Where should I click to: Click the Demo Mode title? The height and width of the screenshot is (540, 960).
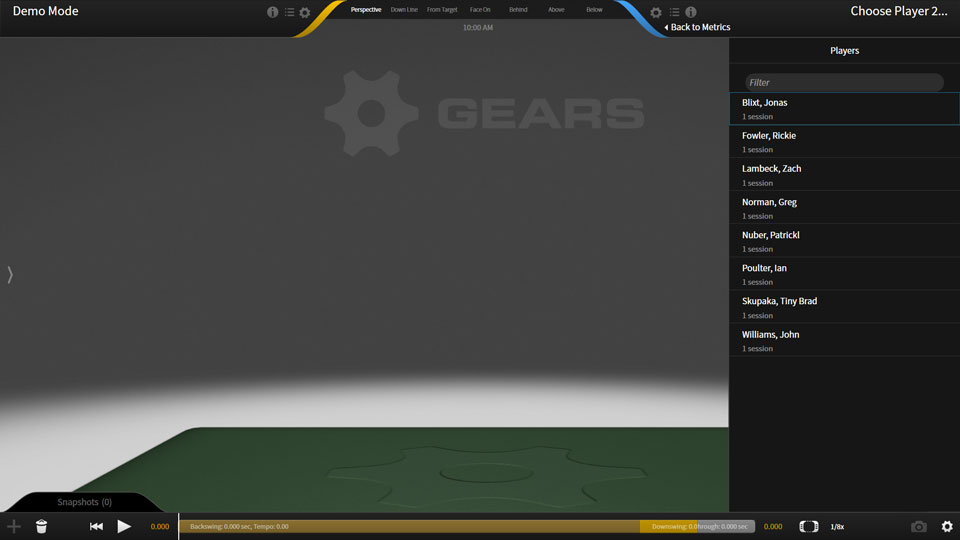pyautogui.click(x=45, y=11)
